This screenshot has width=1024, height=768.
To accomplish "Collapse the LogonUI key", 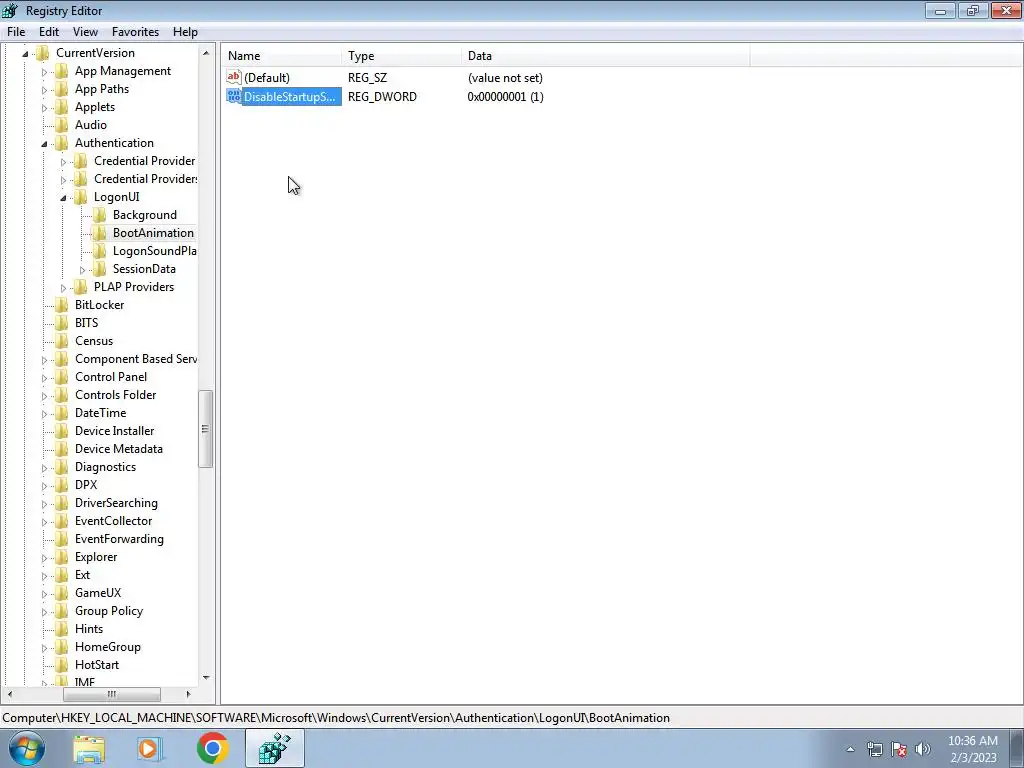I will pyautogui.click(x=63, y=198).
